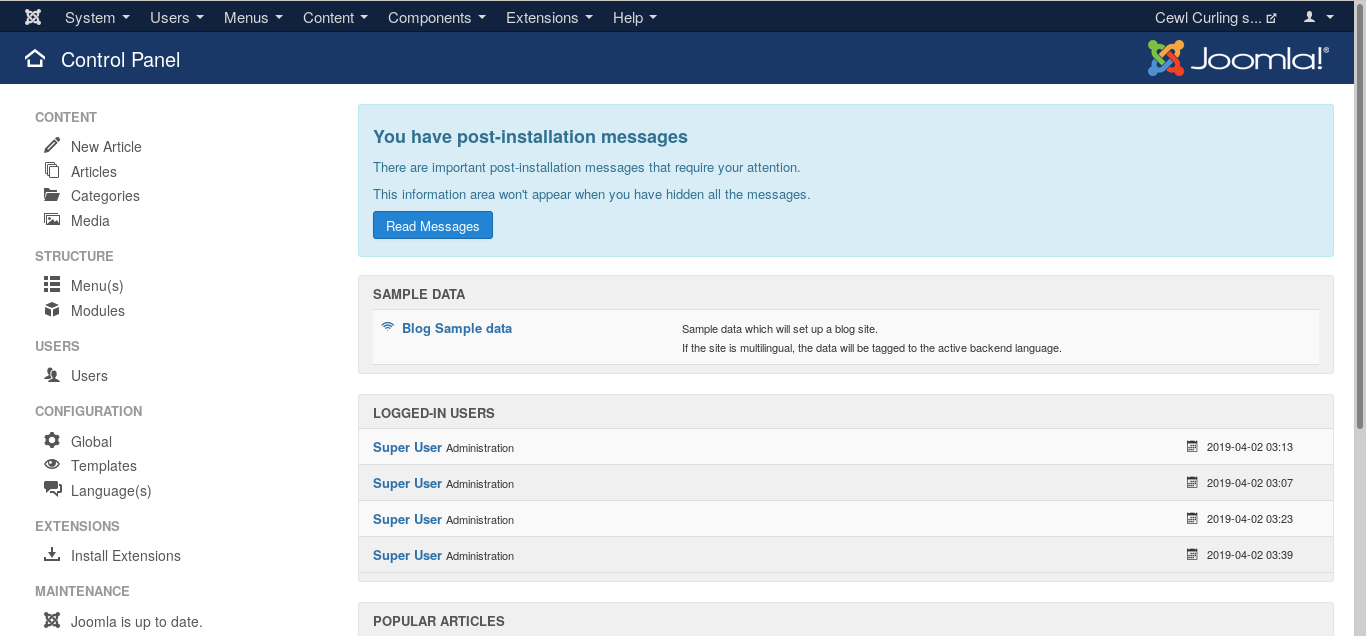Click the download icon for Install Extensions
Screen dimensions: 1366x636
click(52, 555)
